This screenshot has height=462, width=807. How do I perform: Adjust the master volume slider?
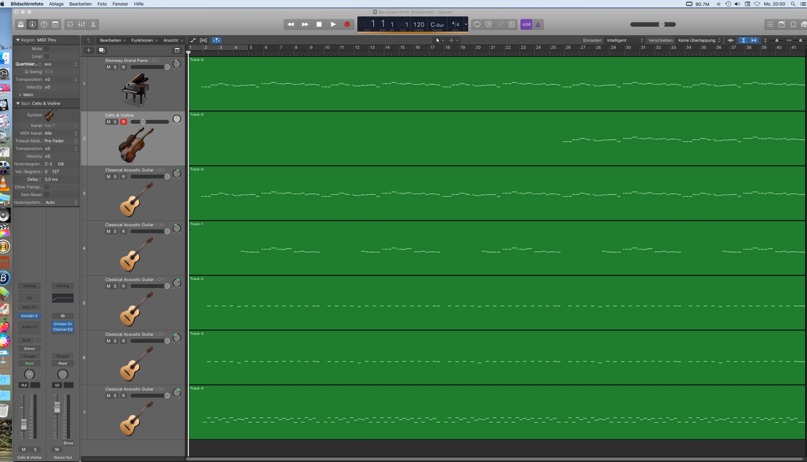coord(653,24)
